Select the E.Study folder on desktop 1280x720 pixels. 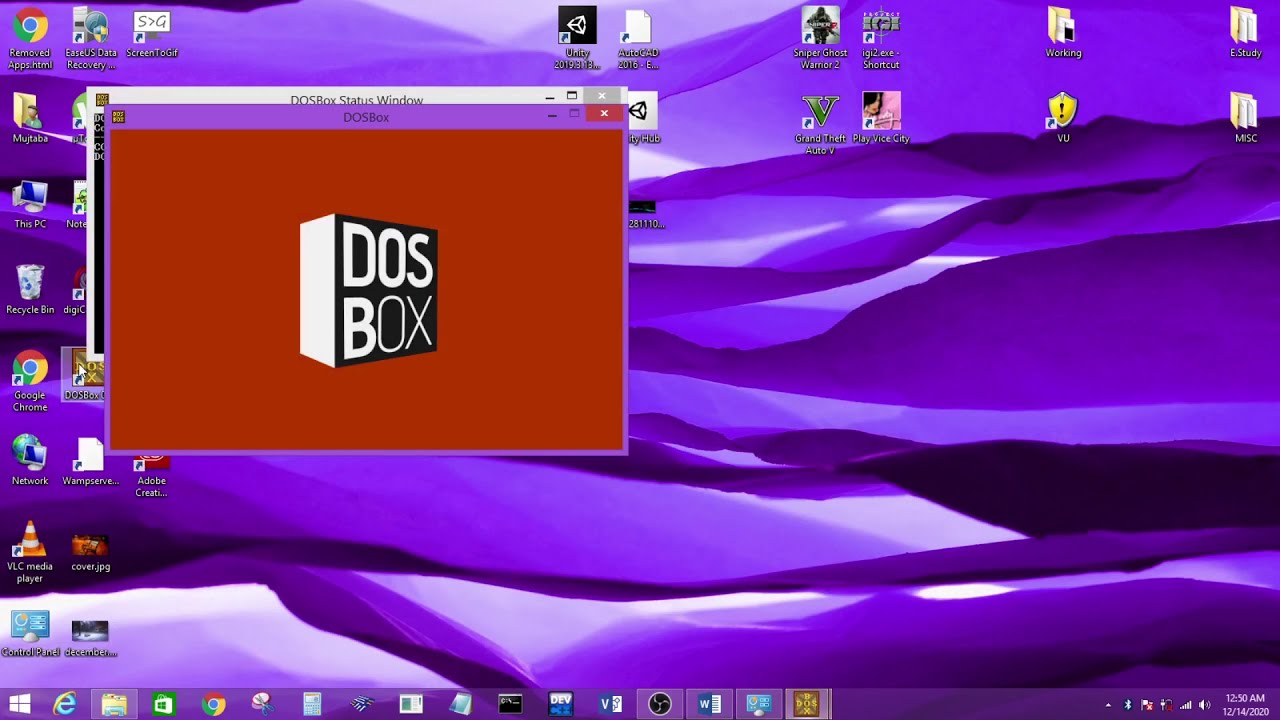(x=1245, y=33)
